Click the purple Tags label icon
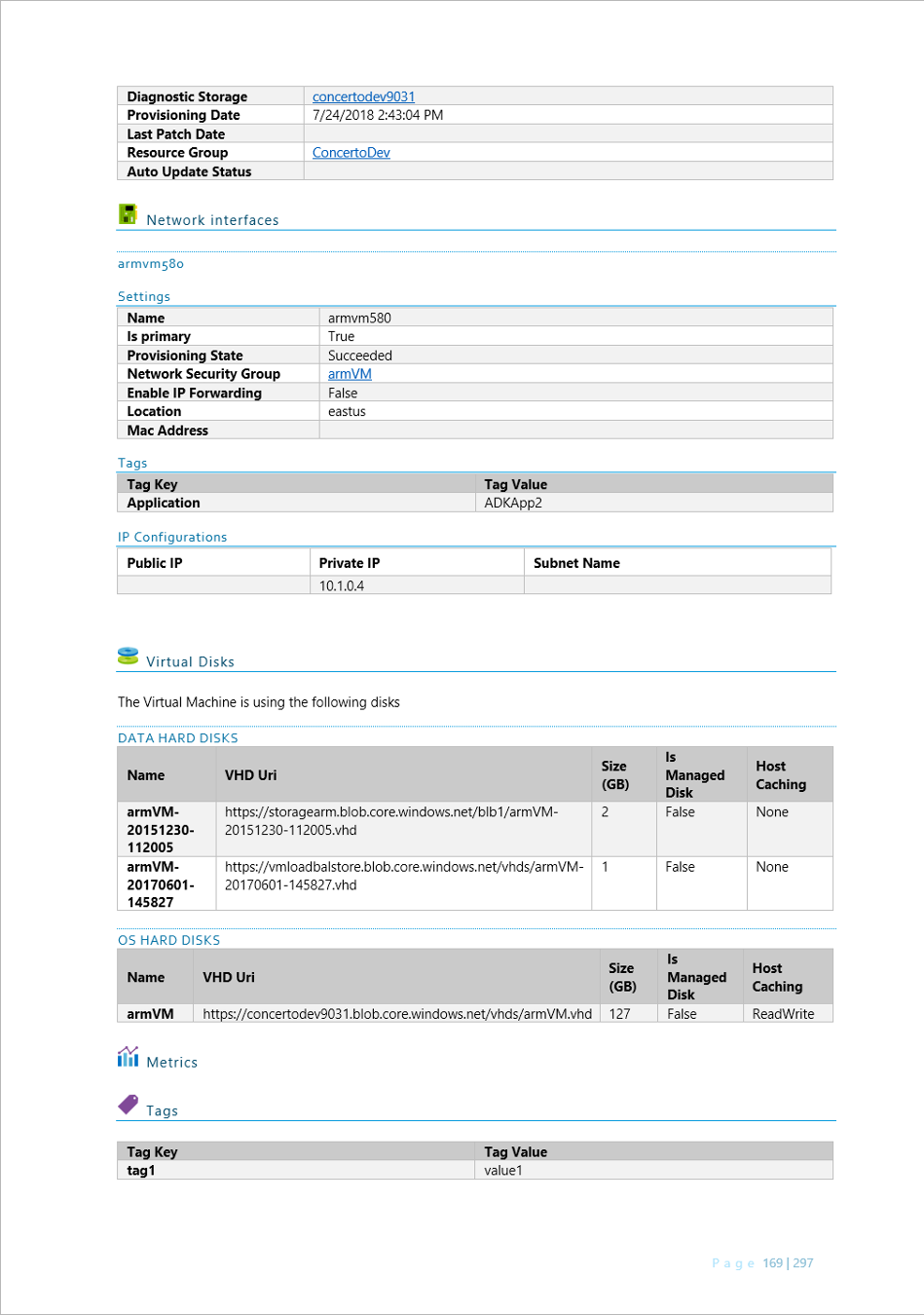The height and width of the screenshot is (1315, 924). click(x=129, y=1105)
